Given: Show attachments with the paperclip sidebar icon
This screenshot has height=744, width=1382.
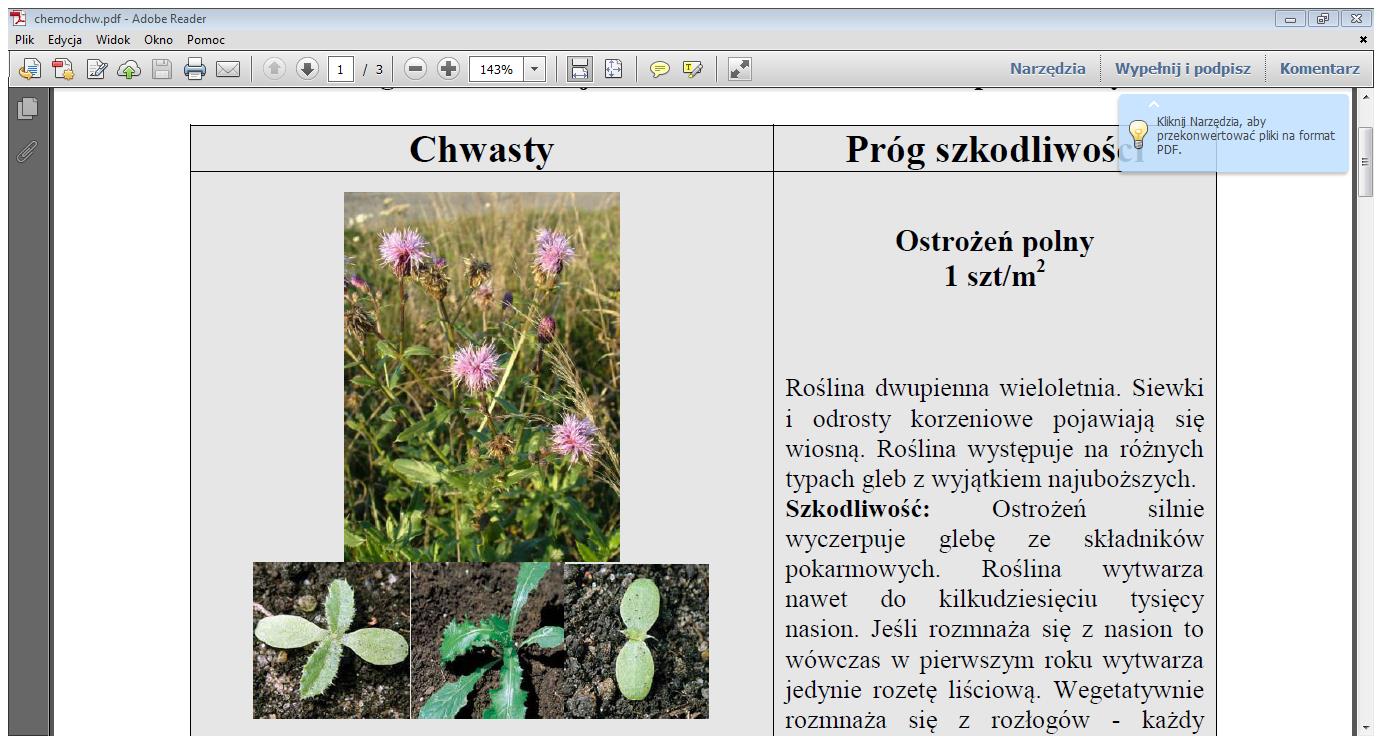Looking at the screenshot, I should tap(27, 151).
